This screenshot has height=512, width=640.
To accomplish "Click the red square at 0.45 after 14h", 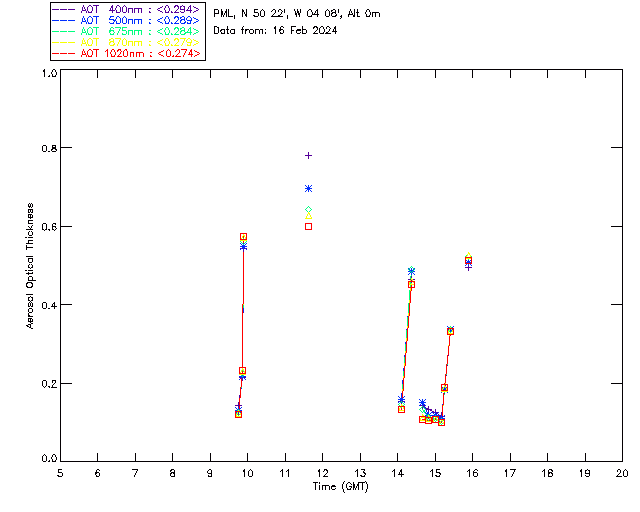I will (411, 285).
